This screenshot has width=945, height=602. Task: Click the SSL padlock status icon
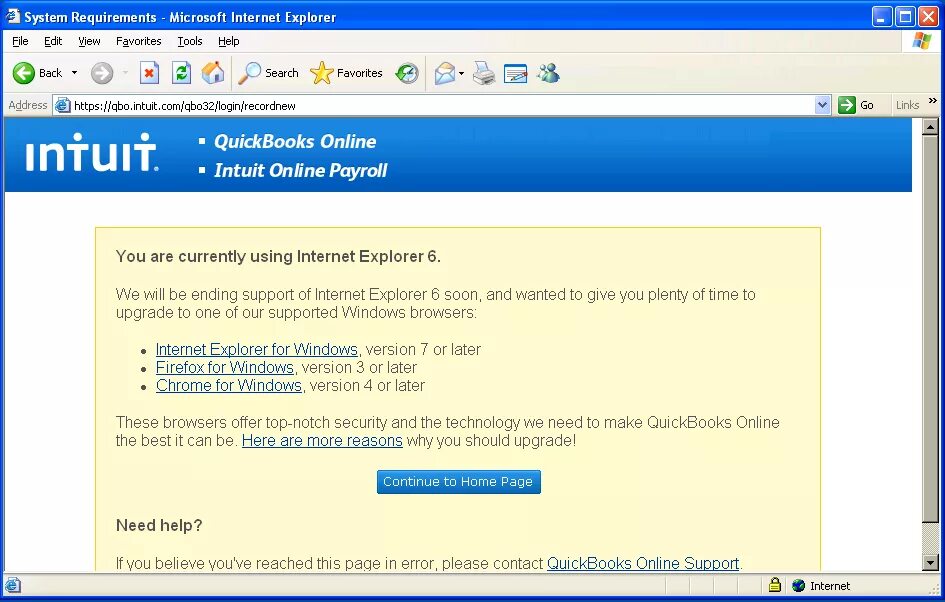(x=774, y=585)
